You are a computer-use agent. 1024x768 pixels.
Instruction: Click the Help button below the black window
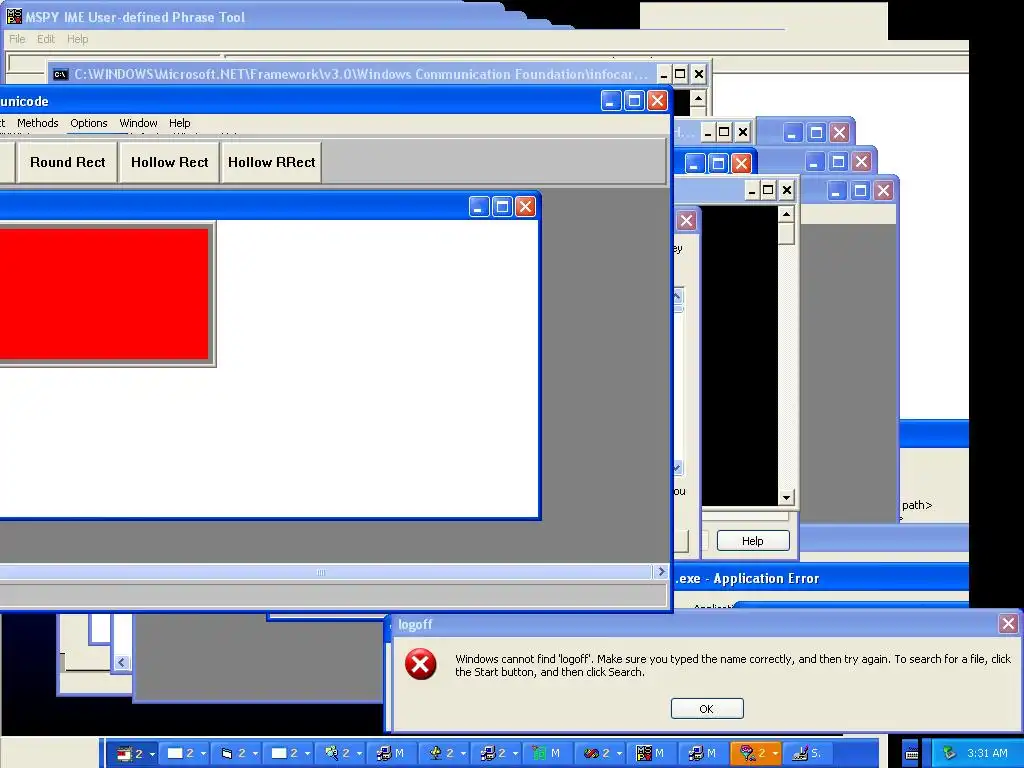(753, 541)
